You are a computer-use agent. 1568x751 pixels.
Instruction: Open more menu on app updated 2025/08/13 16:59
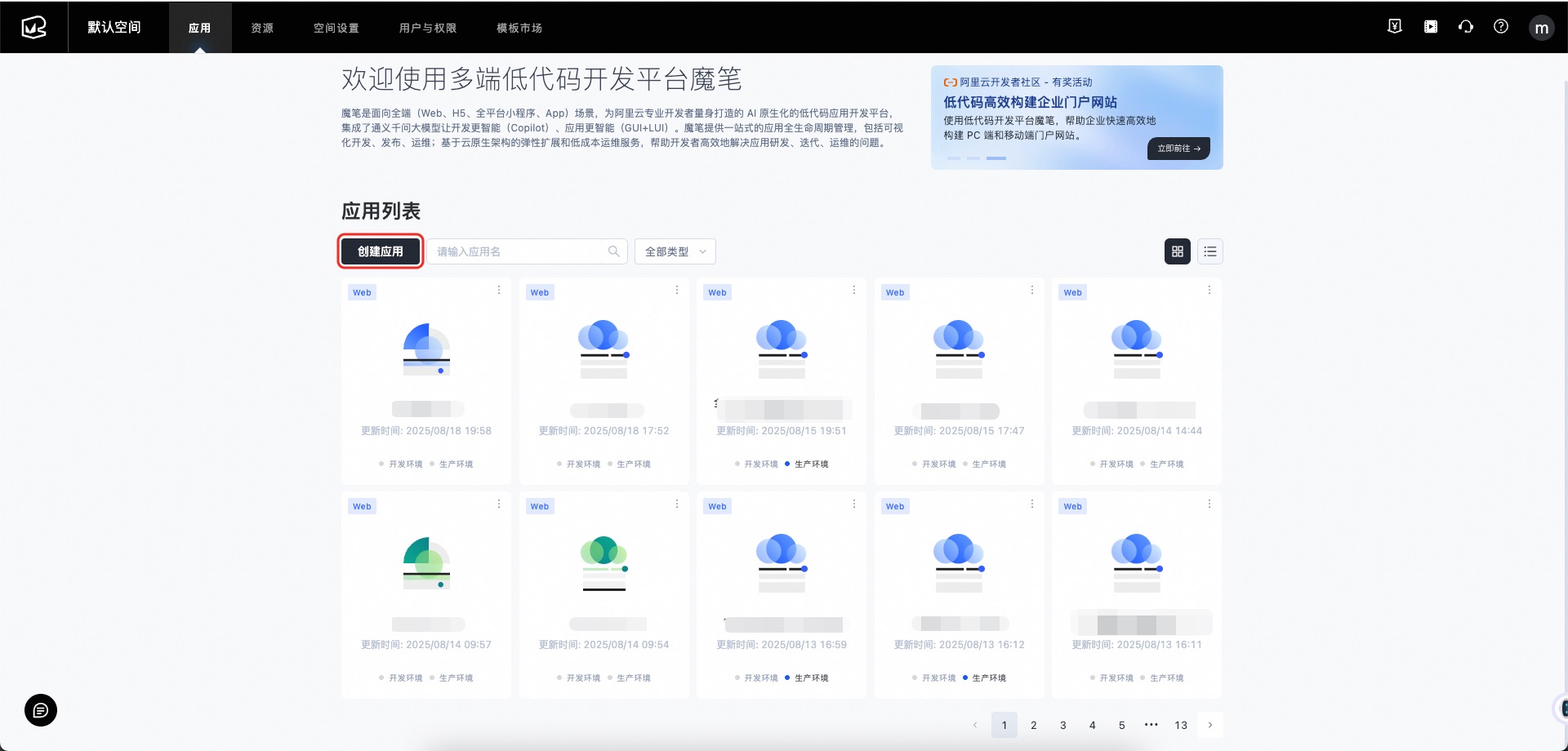[854, 504]
